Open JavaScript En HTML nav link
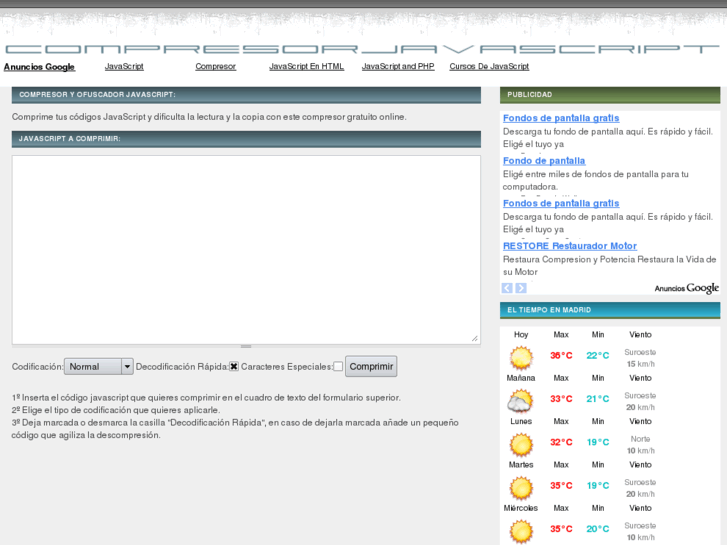The image size is (727, 545). [x=306, y=66]
